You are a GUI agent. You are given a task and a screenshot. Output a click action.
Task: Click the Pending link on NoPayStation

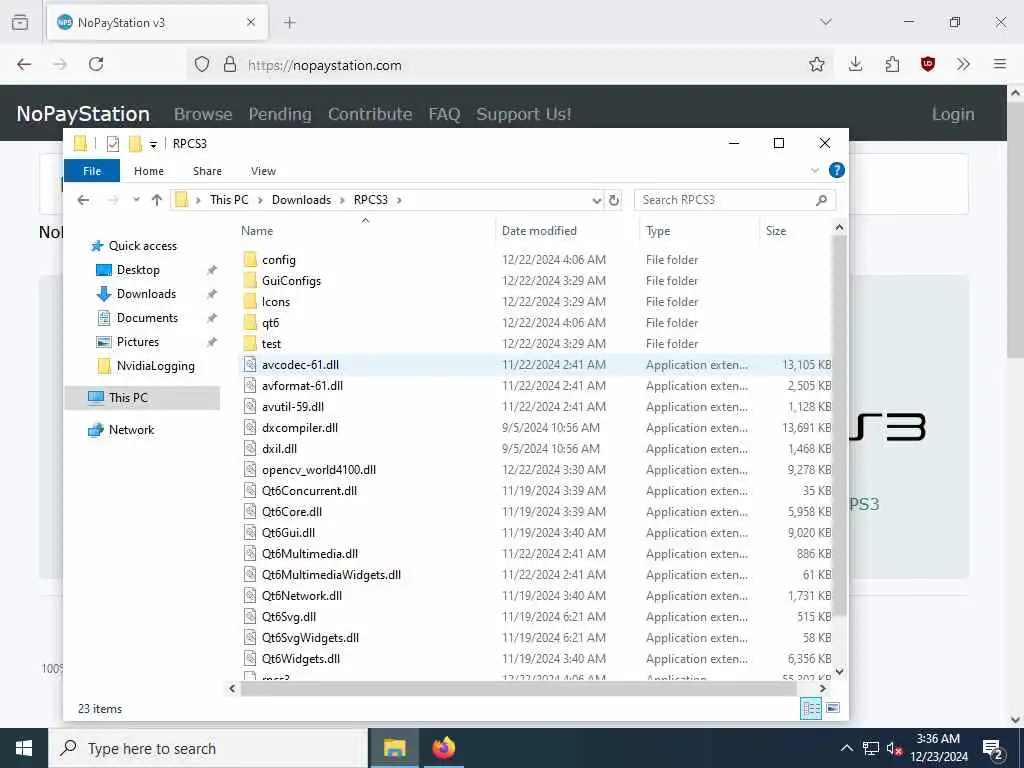[280, 114]
